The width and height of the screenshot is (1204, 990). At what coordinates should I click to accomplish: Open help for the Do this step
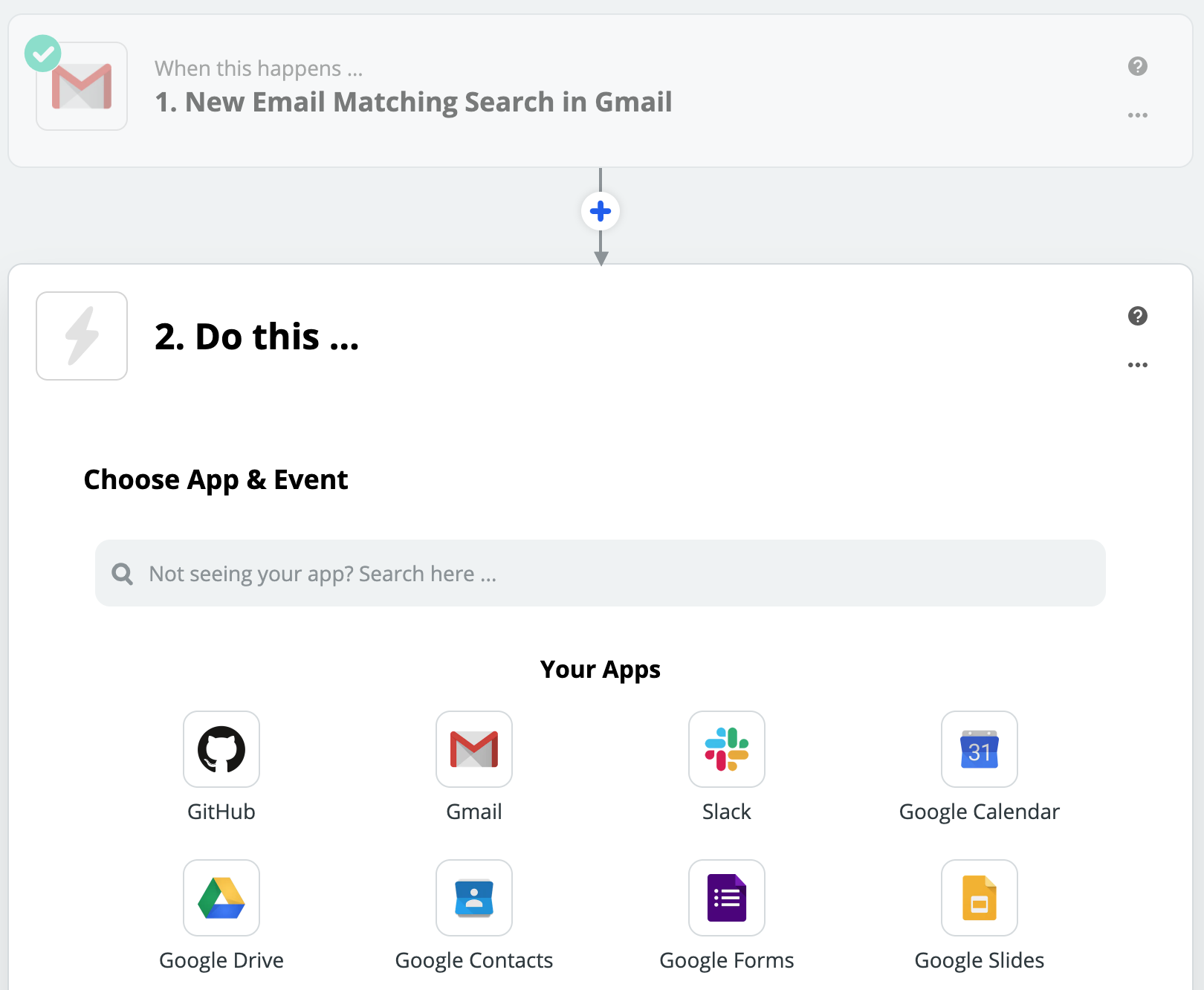1138,316
